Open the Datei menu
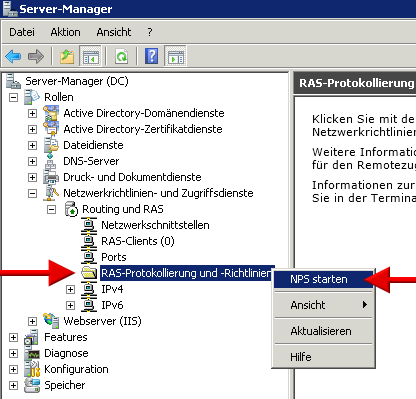The height and width of the screenshot is (399, 416). click(22, 32)
